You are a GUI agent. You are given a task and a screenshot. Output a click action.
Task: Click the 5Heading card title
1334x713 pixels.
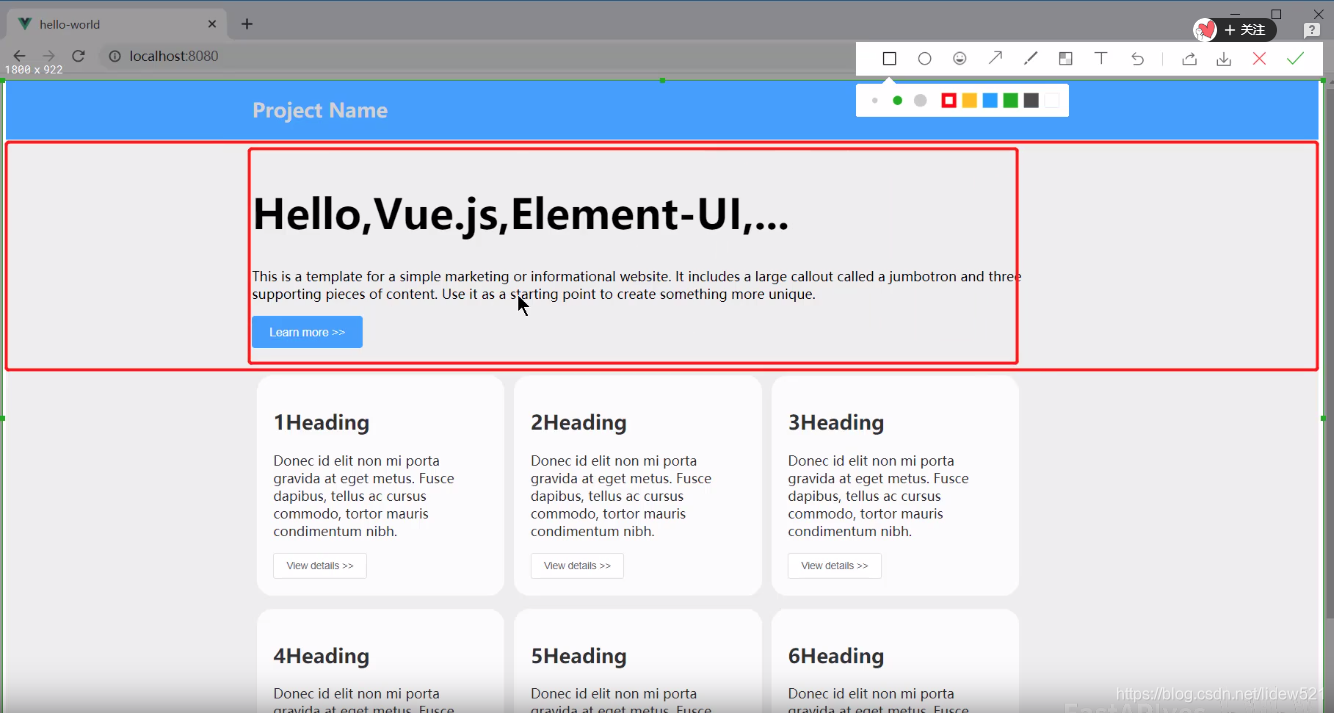(579, 656)
